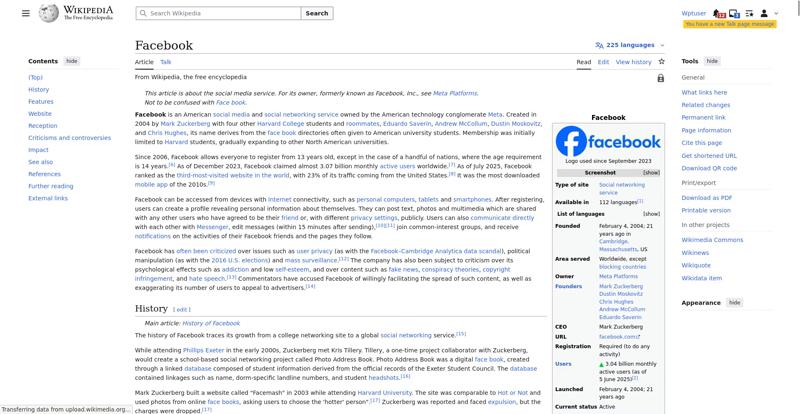The image size is (800, 414).
Task: Open the hamburger main menu
Action: pos(25,13)
